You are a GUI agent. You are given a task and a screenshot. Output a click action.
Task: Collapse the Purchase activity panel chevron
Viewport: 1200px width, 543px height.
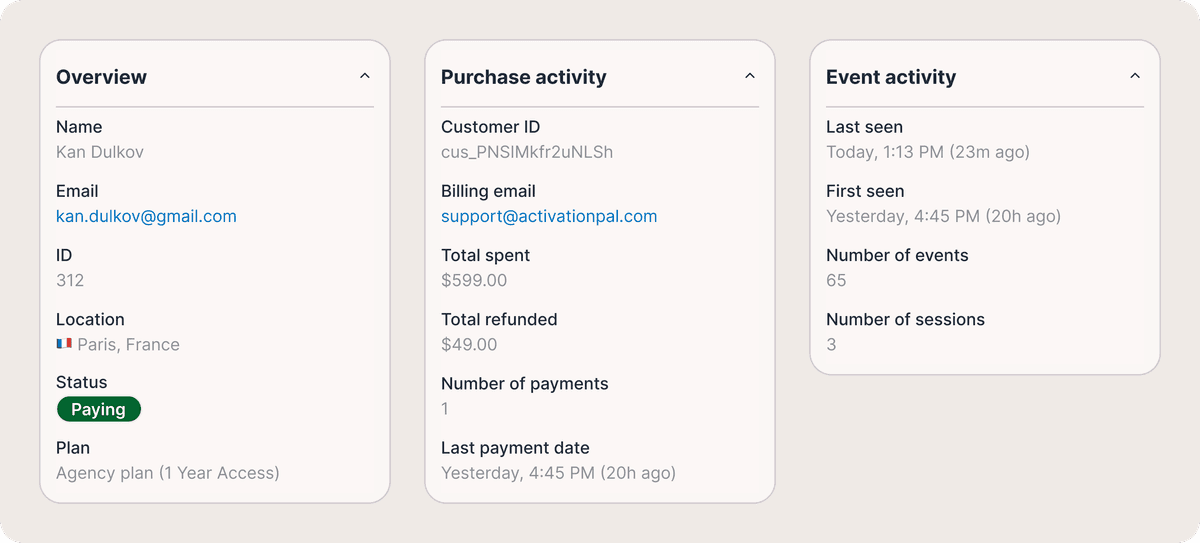pyautogui.click(x=749, y=76)
